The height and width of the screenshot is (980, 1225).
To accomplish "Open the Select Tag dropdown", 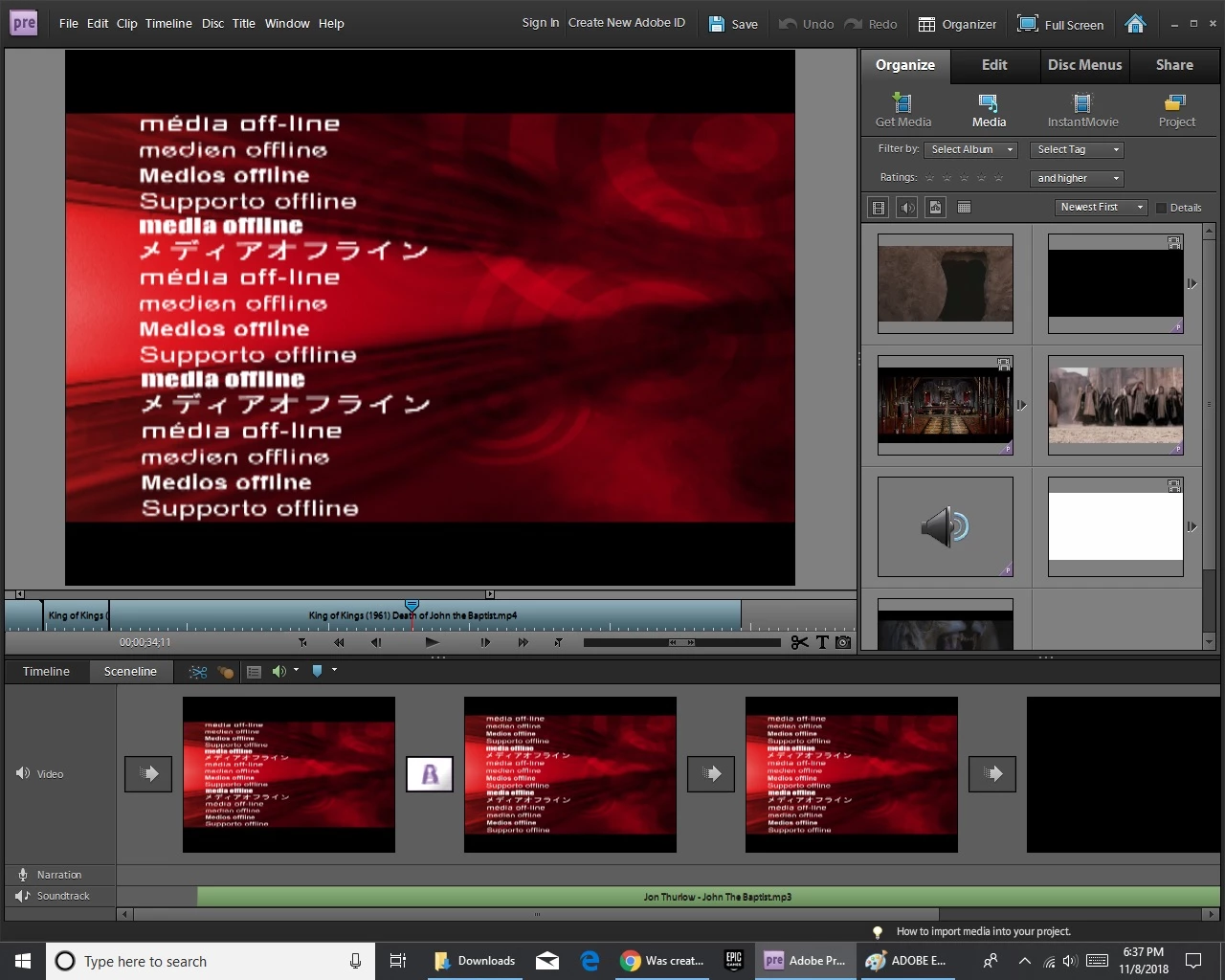I will (x=1076, y=149).
